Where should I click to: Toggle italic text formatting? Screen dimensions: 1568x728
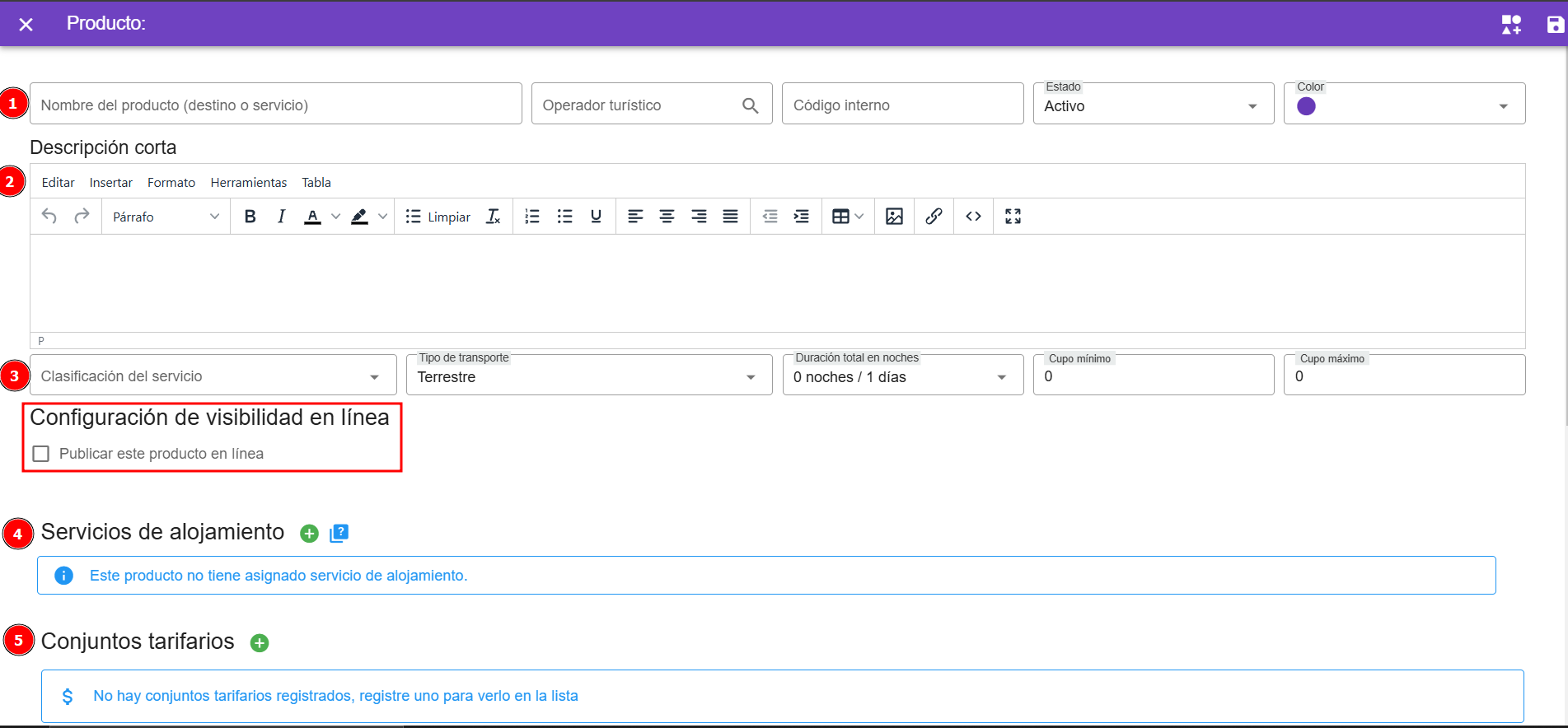click(281, 217)
